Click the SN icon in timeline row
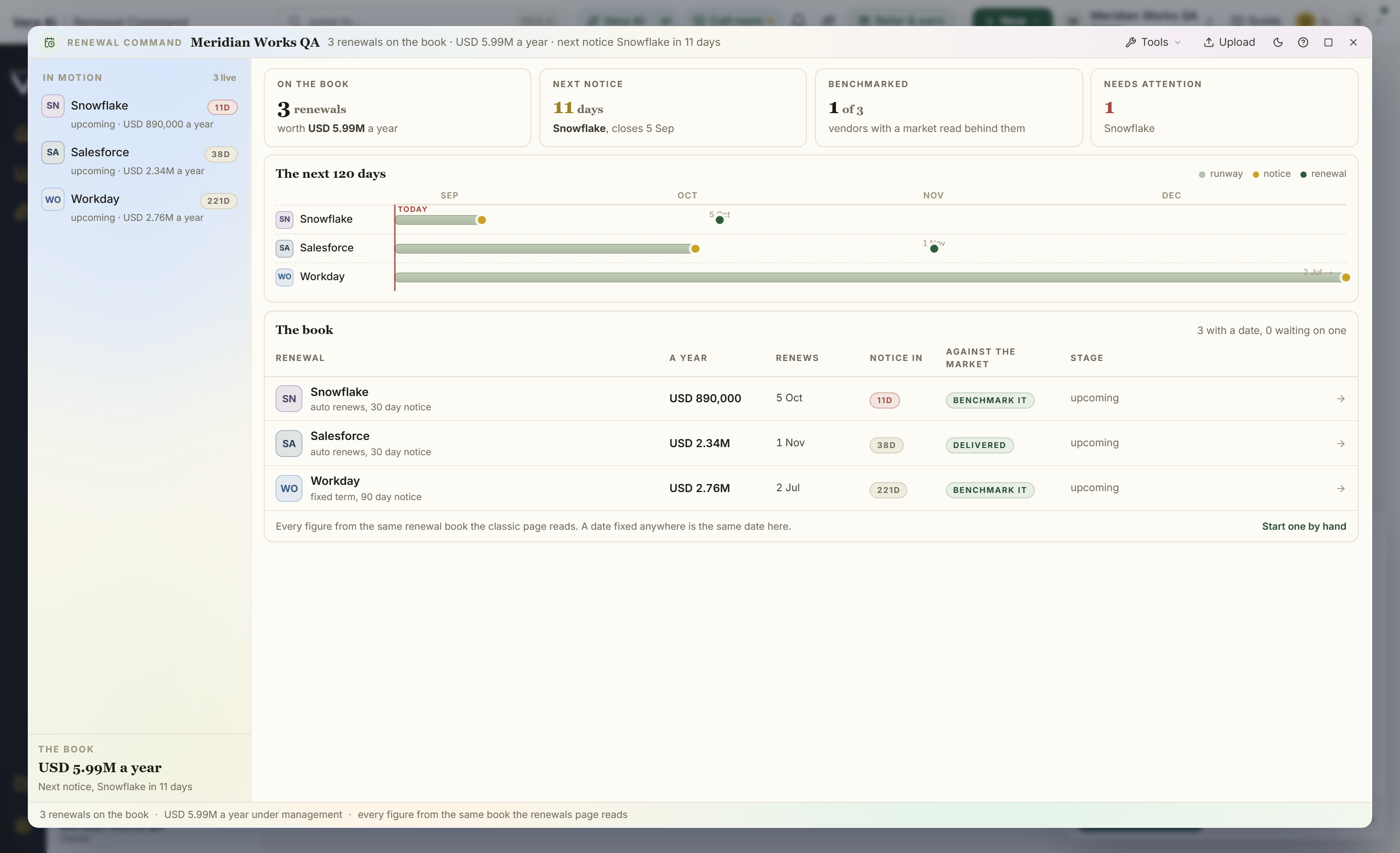This screenshot has width=1400, height=853. coord(284,220)
